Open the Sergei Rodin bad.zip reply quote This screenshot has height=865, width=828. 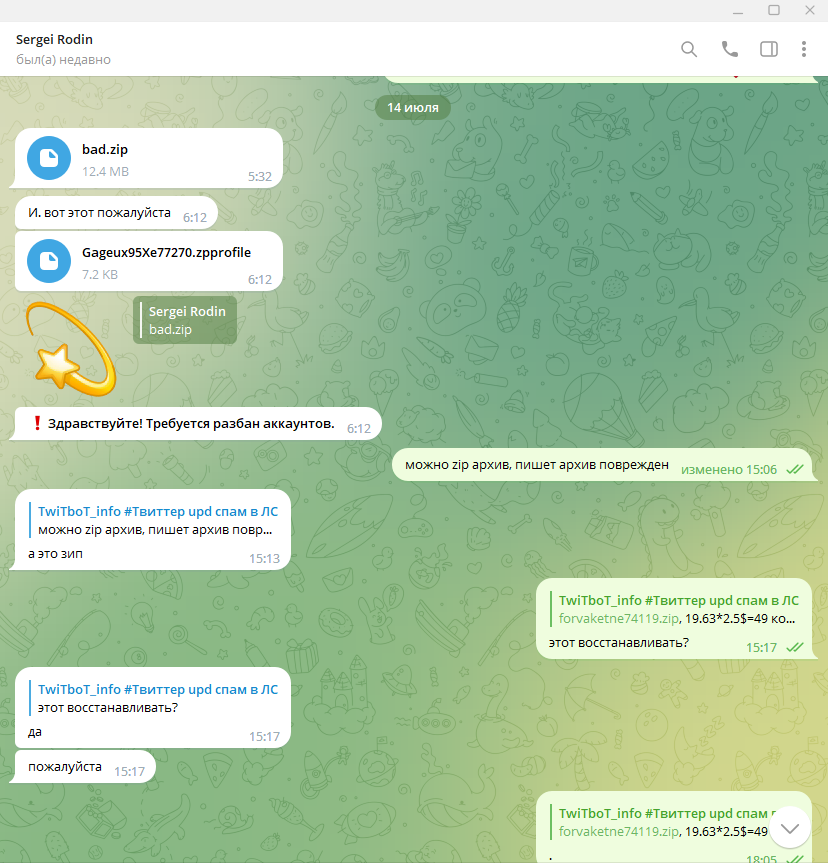pos(185,321)
